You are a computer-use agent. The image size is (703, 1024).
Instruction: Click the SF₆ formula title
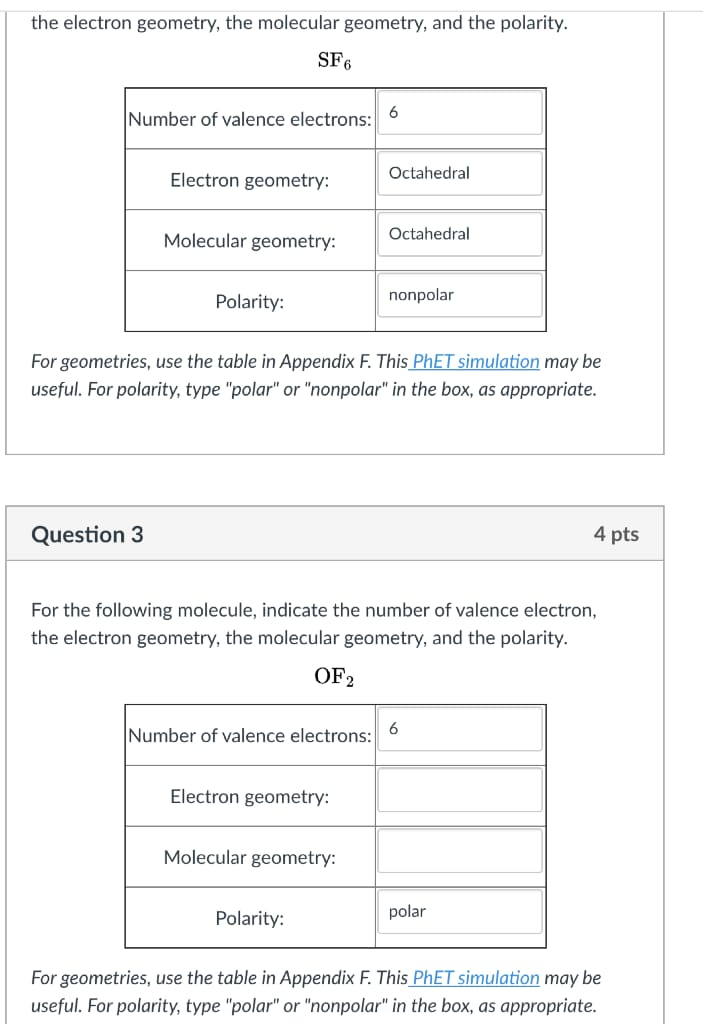(333, 59)
